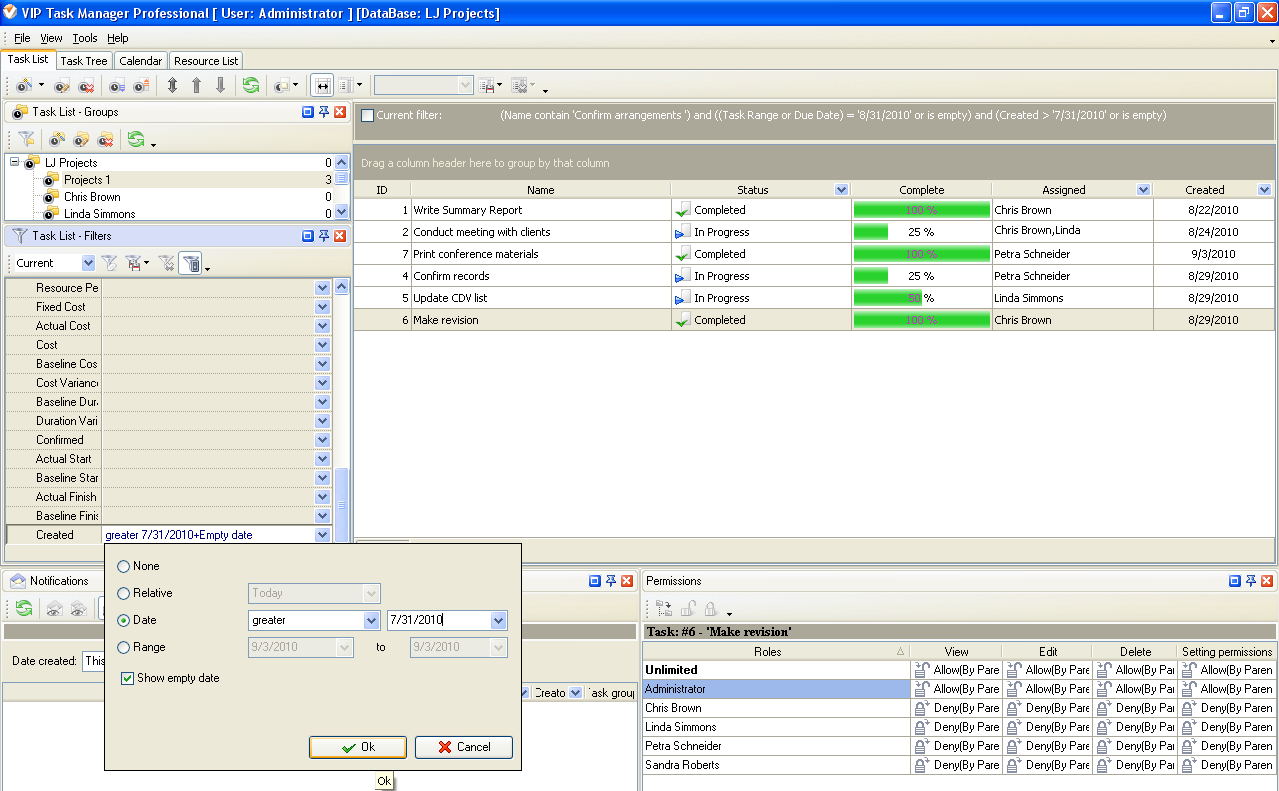Open the Status column filter dropdown
This screenshot has height=791, width=1279.
pos(840,190)
